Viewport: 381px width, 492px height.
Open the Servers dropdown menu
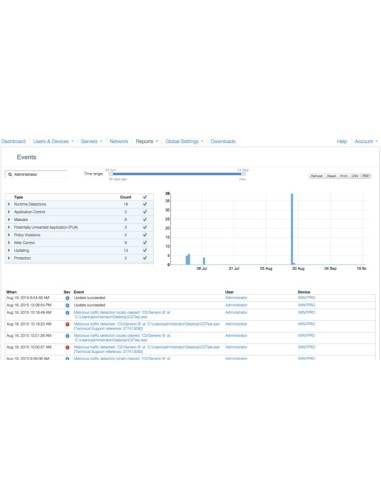pos(91,141)
